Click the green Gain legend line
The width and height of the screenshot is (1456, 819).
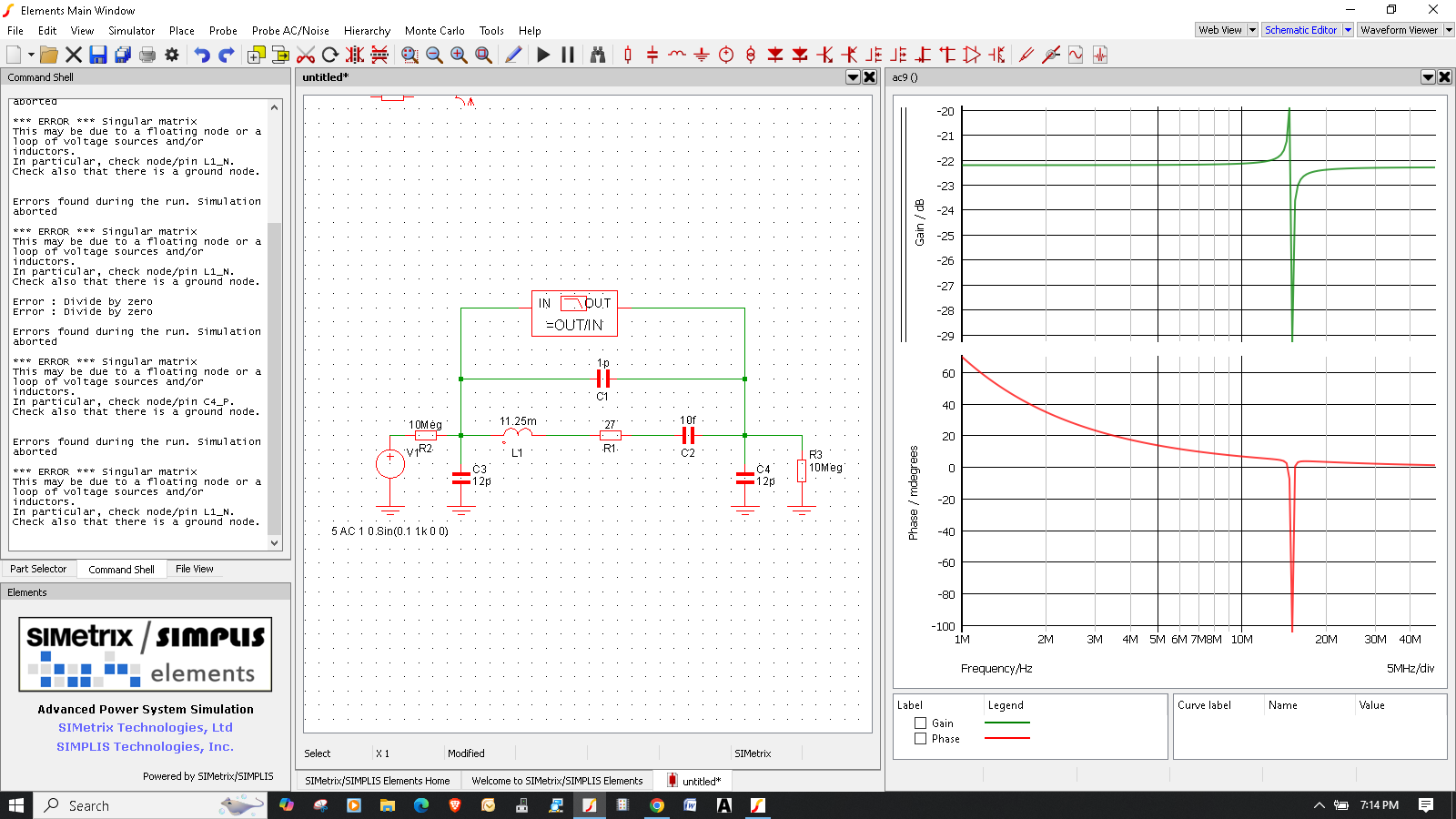[1007, 723]
